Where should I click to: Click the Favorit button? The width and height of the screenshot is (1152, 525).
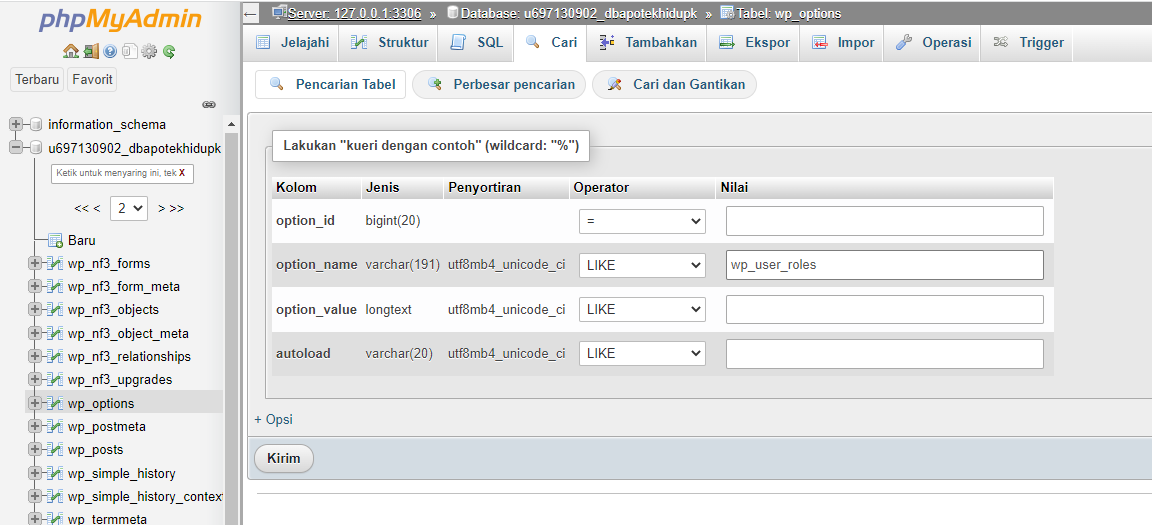pos(92,79)
